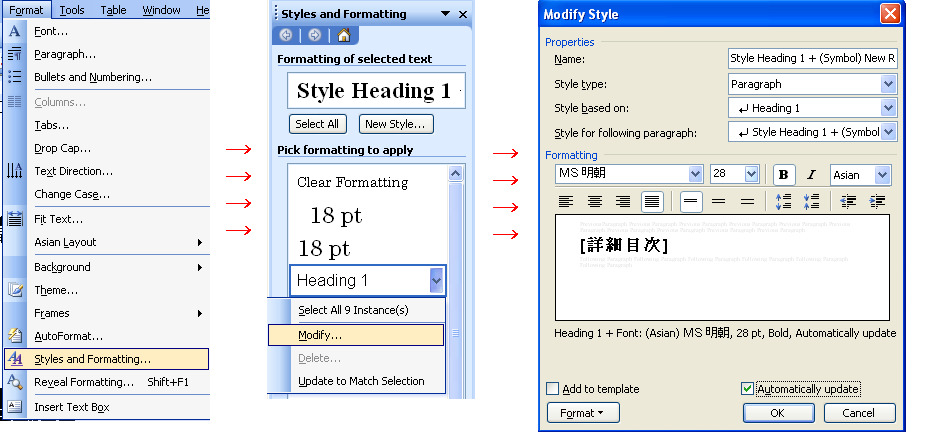Open the font name dropdown MS 明朝

coord(696,174)
